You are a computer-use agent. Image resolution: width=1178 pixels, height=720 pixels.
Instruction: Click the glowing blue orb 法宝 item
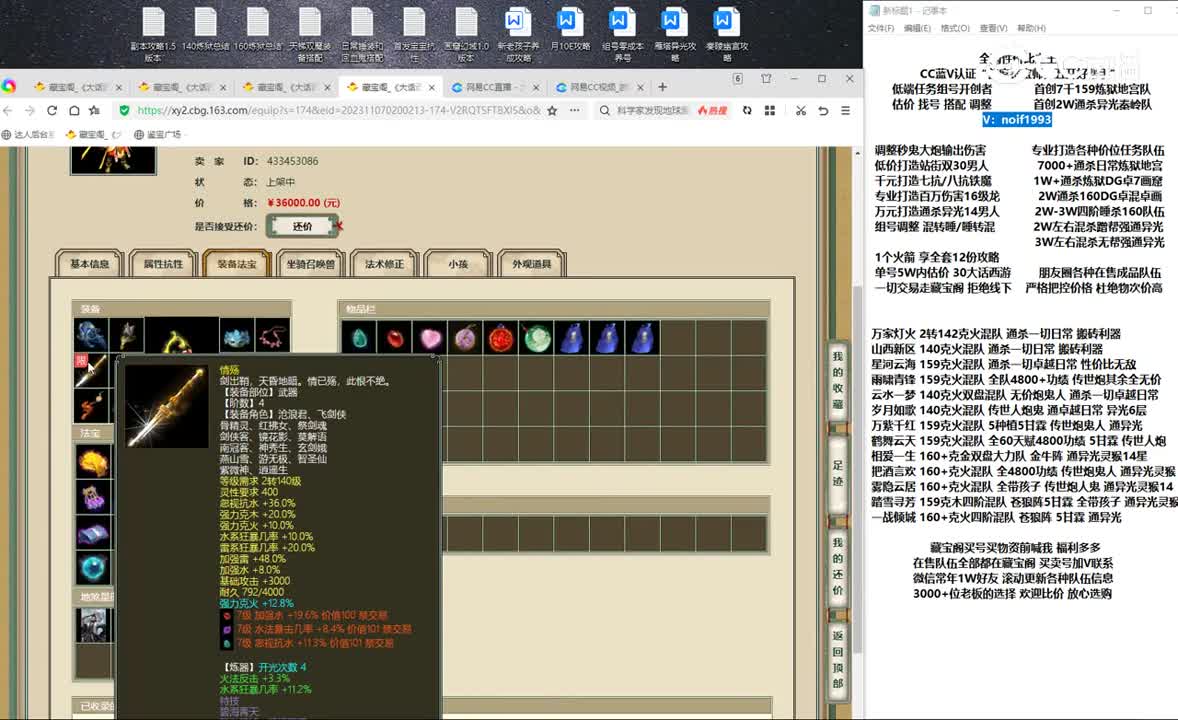click(x=93, y=568)
